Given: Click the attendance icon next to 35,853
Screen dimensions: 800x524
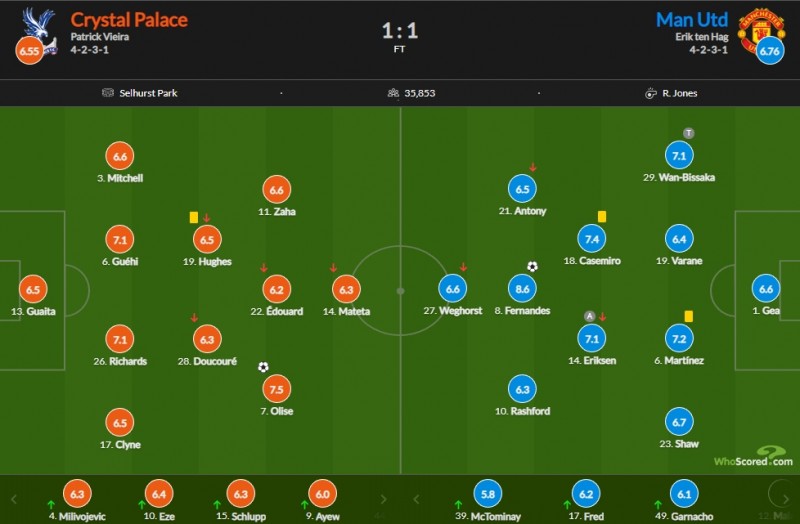Looking at the screenshot, I should click(393, 93).
